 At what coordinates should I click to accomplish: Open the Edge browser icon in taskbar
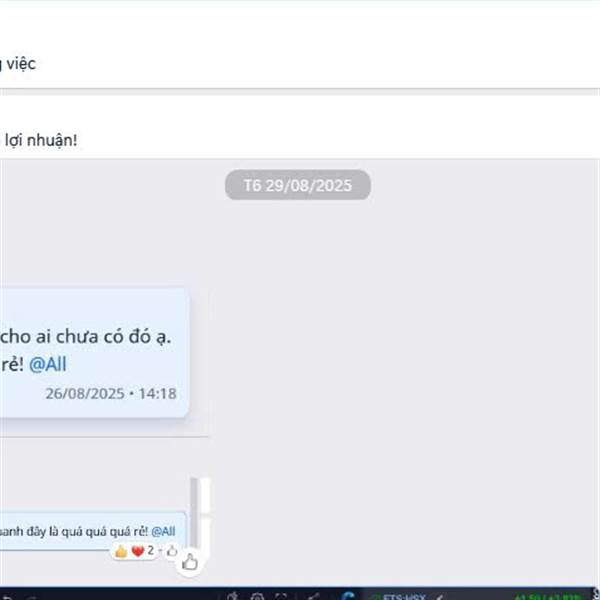pyautogui.click(x=349, y=596)
